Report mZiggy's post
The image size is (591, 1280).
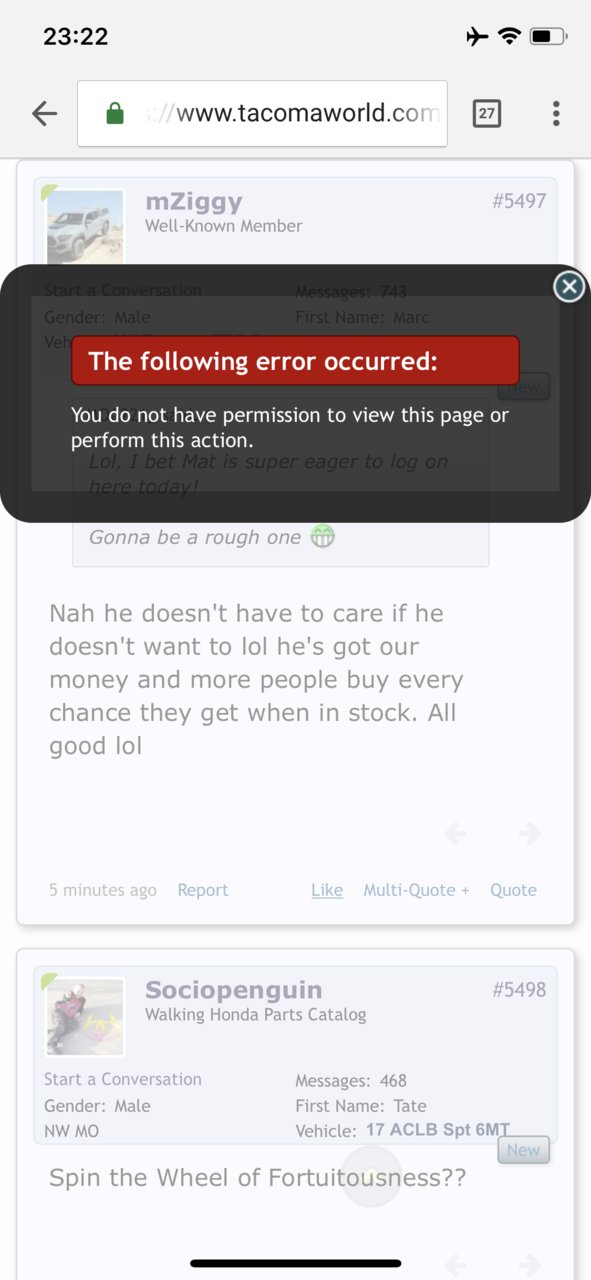click(x=203, y=890)
